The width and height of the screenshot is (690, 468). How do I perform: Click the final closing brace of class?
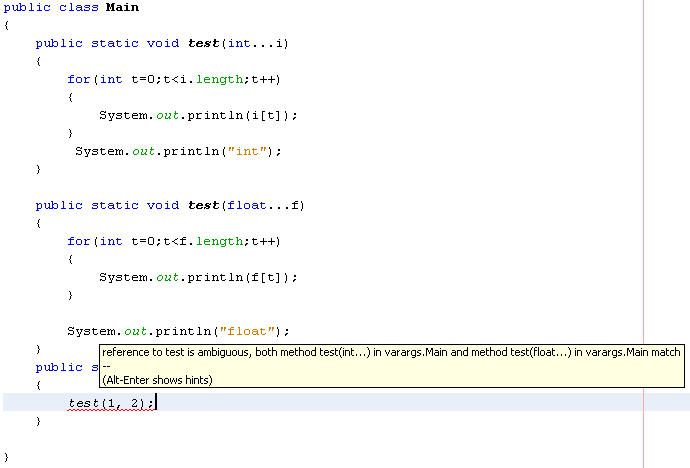coord(6,457)
